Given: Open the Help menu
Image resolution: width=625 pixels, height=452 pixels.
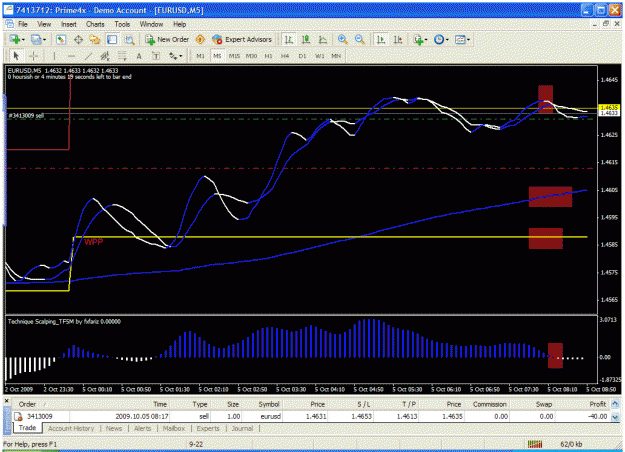Looking at the screenshot, I should [x=179, y=24].
